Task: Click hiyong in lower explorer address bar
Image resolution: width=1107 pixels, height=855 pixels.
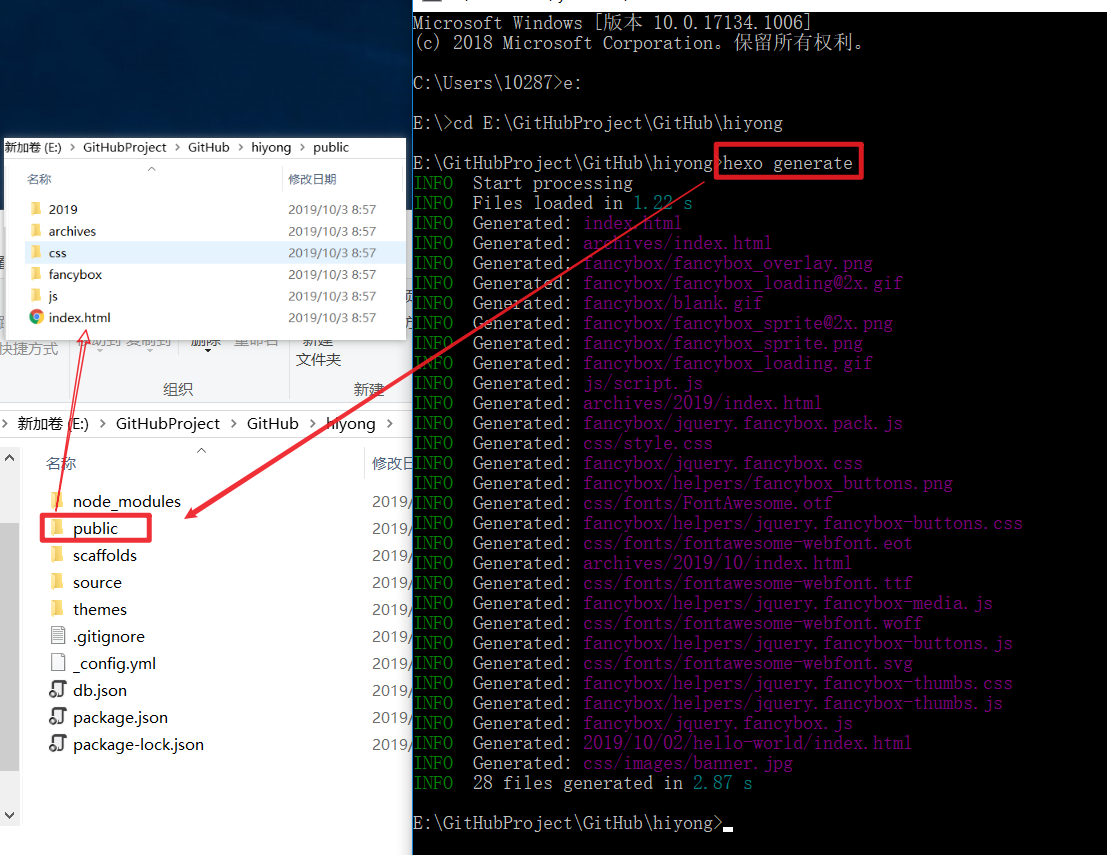Action: 350,424
